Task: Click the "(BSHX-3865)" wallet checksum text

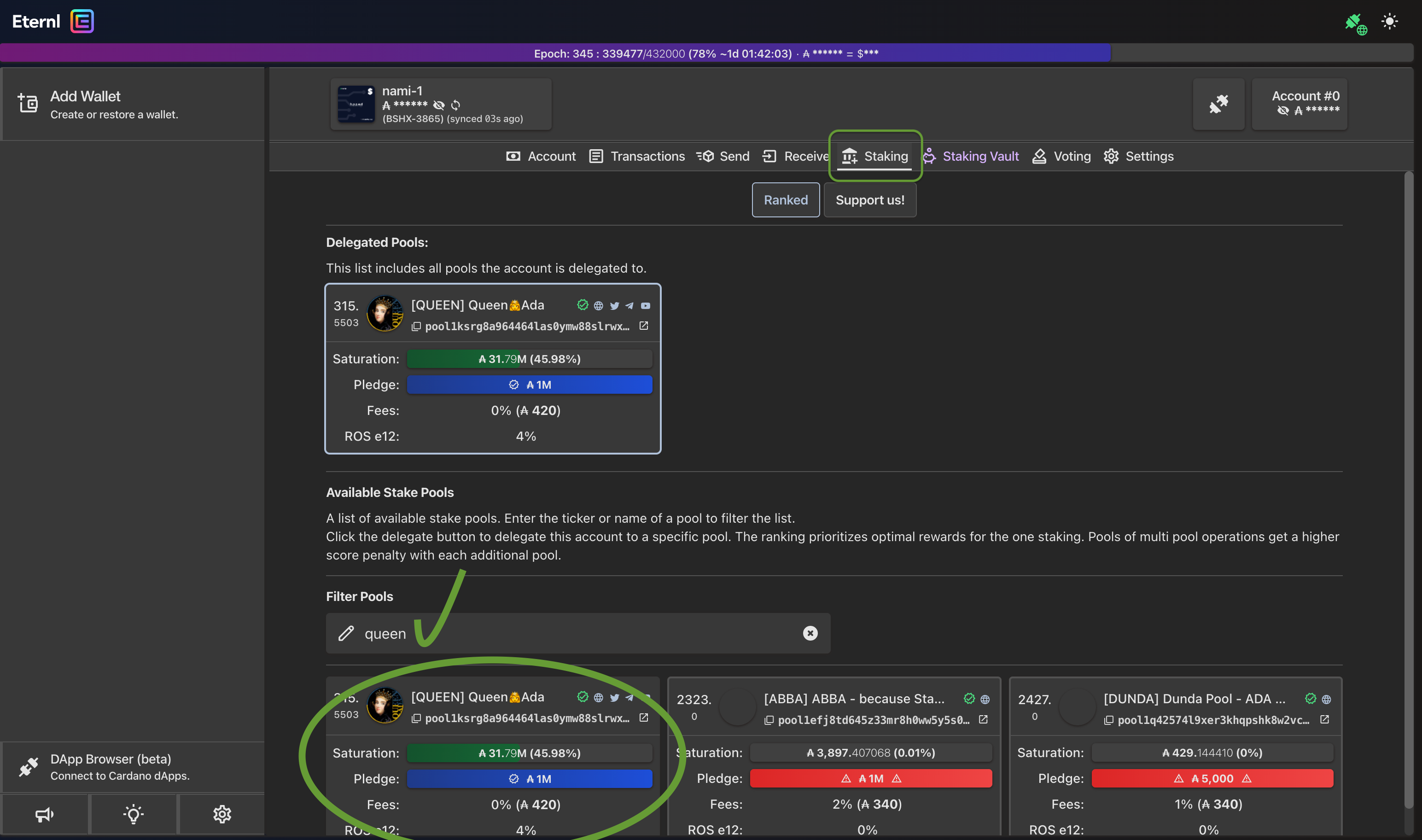Action: (413, 119)
